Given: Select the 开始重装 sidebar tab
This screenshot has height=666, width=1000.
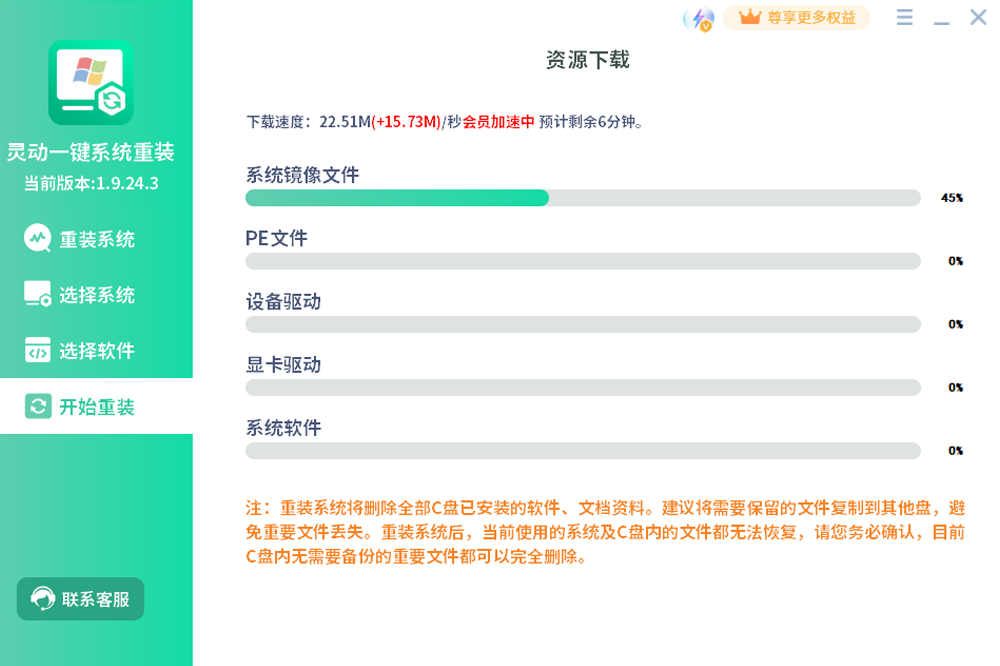Looking at the screenshot, I should point(96,407).
